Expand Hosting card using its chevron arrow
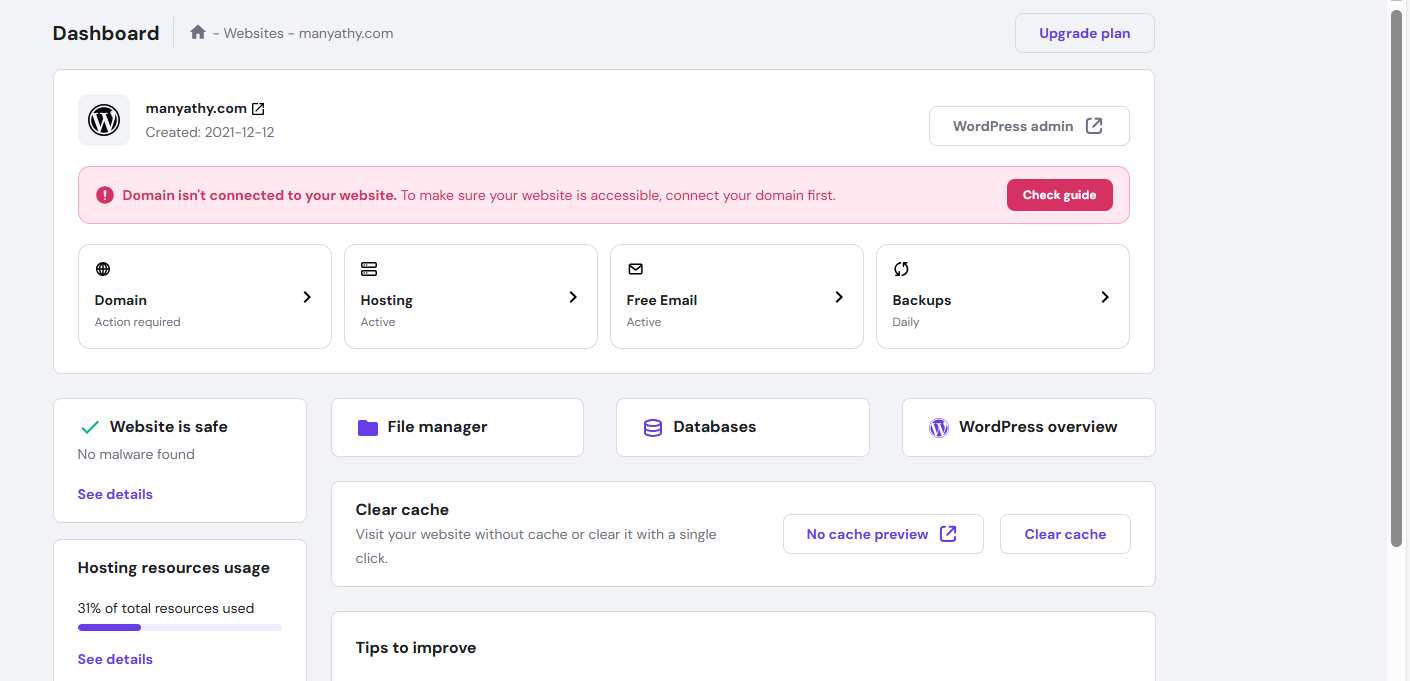Screen dimensions: 1410x681 [x=573, y=297]
